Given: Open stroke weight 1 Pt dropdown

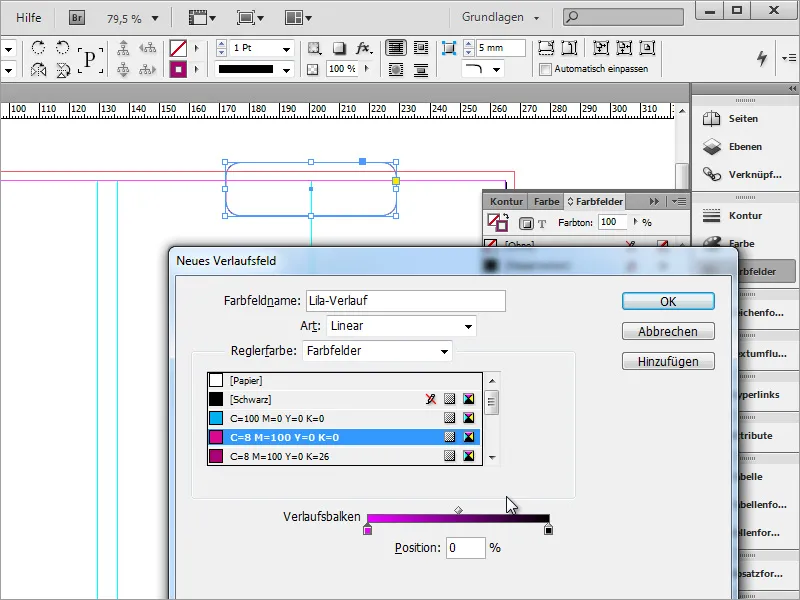Looking at the screenshot, I should click(x=287, y=49).
